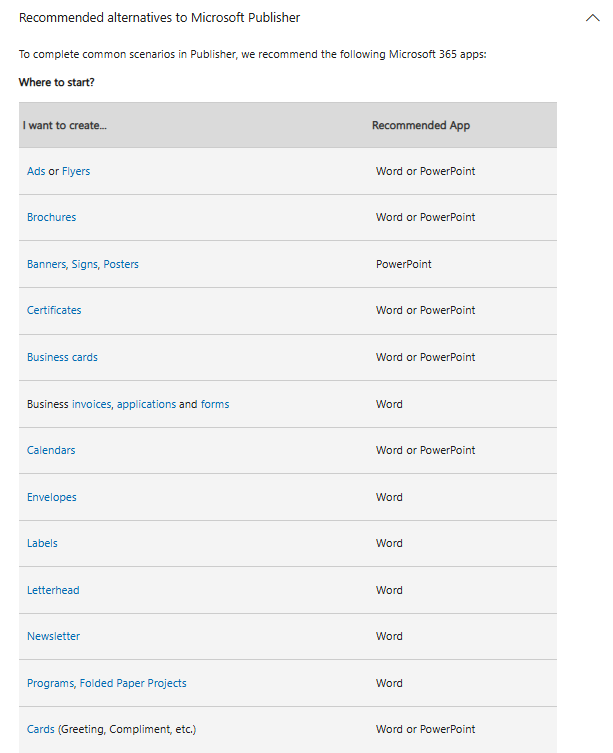The height and width of the screenshot is (753, 613).
Task: Open the Envelopes link
Action: click(52, 498)
